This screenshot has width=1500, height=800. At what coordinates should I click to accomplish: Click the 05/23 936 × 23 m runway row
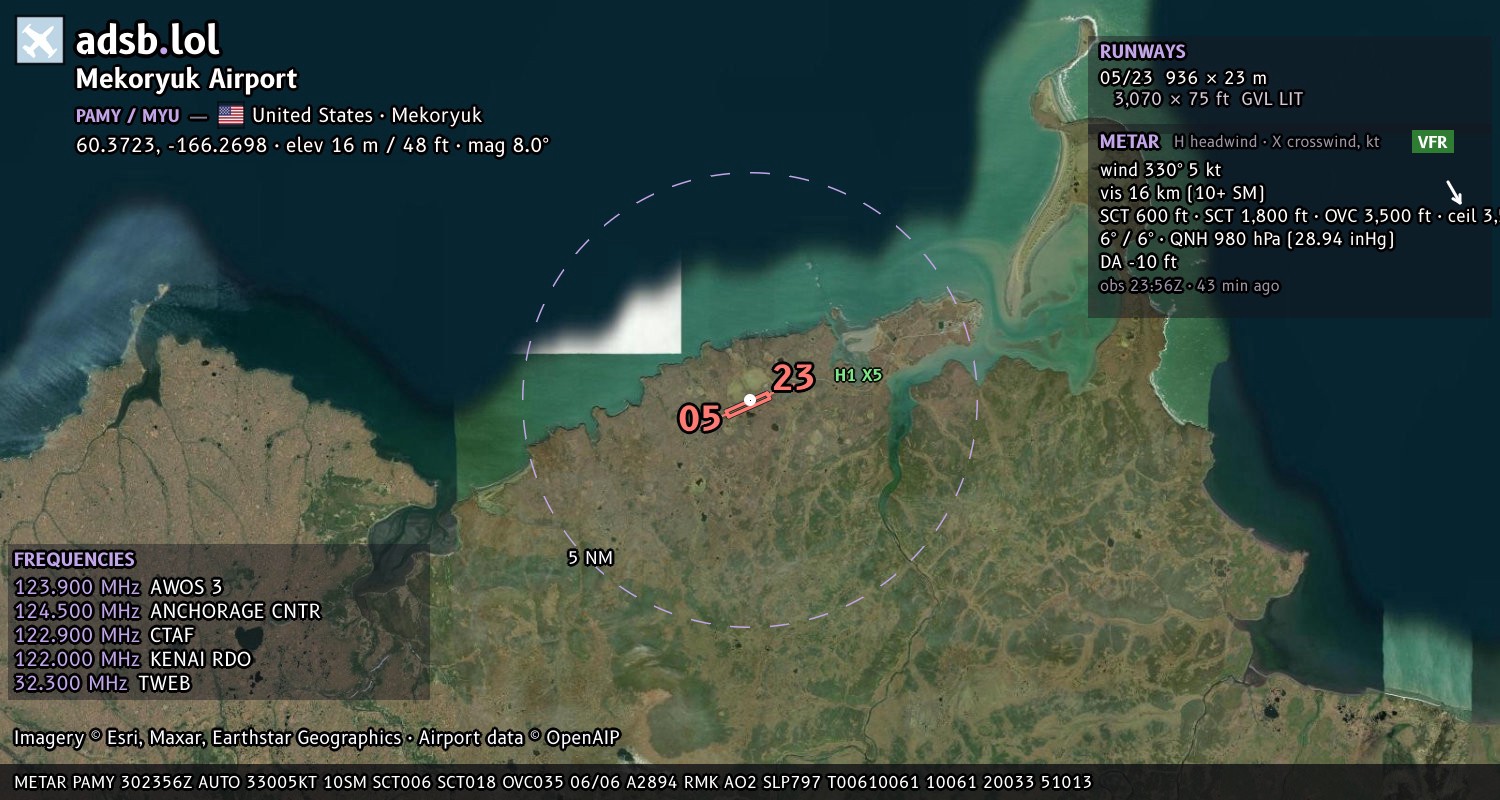pos(1183,77)
